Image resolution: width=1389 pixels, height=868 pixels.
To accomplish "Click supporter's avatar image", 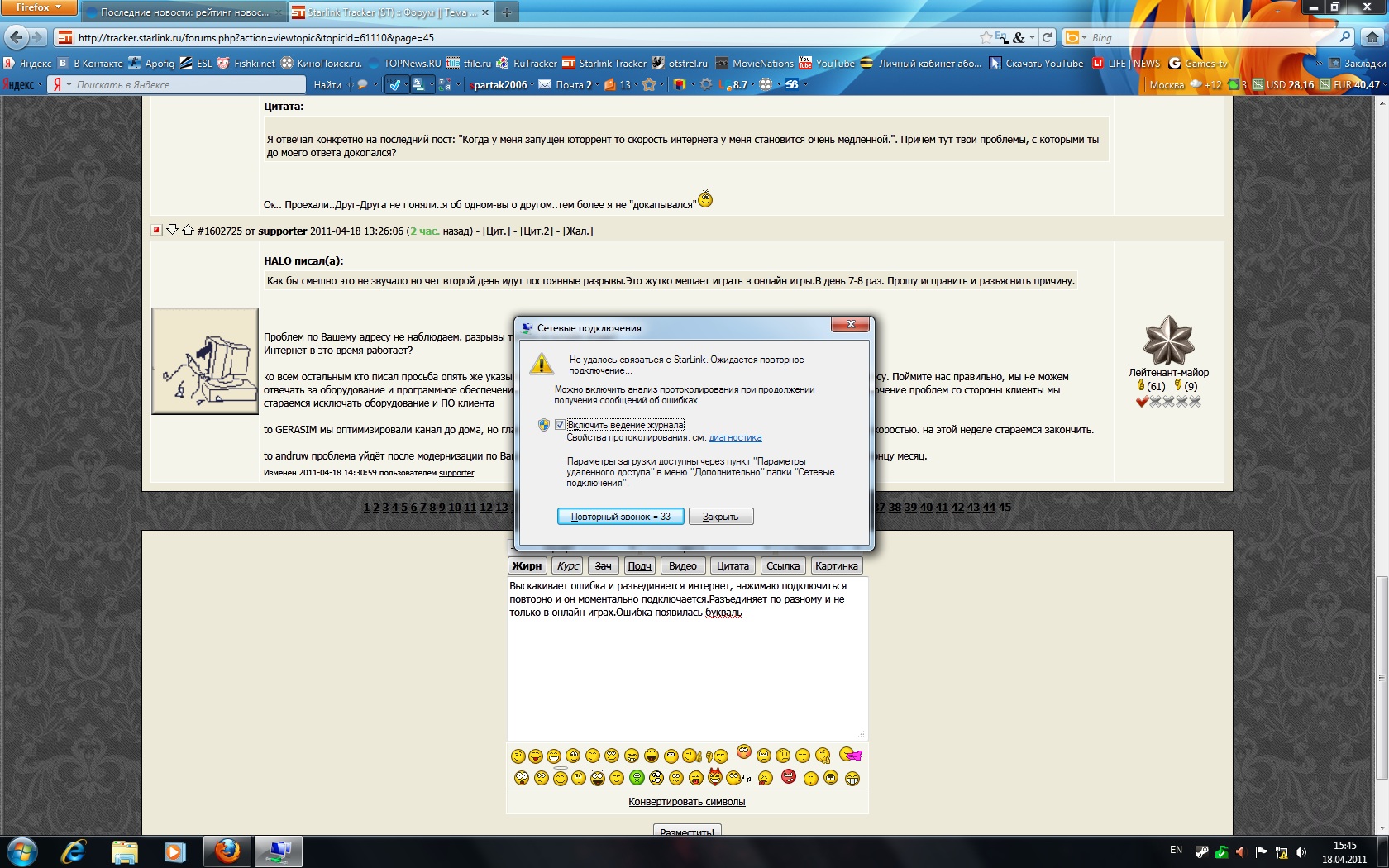I will [205, 361].
